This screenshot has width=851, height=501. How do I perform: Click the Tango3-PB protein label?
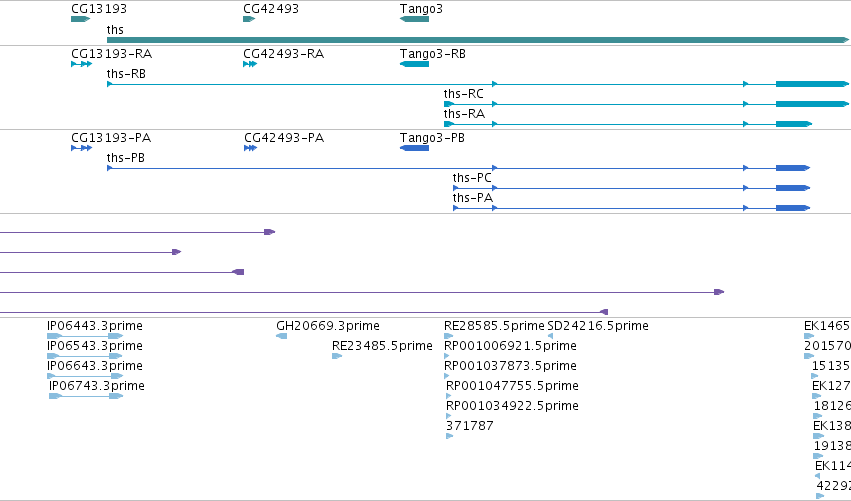[x=432, y=138]
